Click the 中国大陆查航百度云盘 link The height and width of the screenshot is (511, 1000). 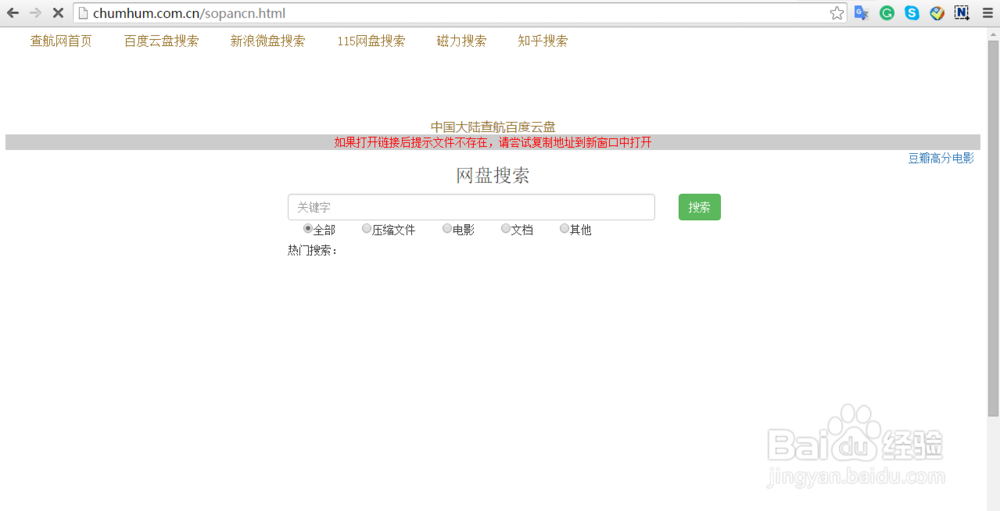(493, 127)
